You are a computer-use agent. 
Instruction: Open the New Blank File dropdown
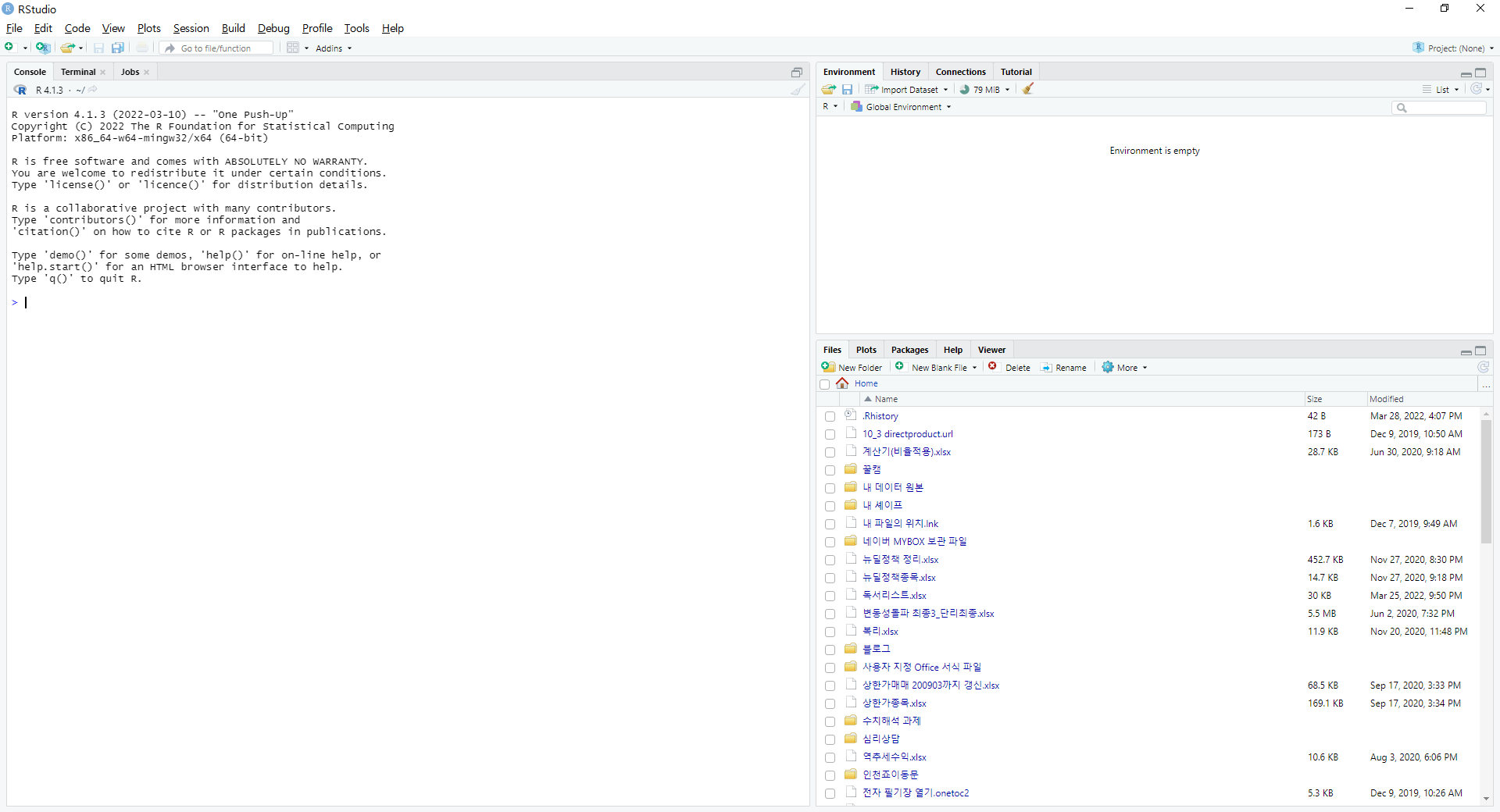936,368
